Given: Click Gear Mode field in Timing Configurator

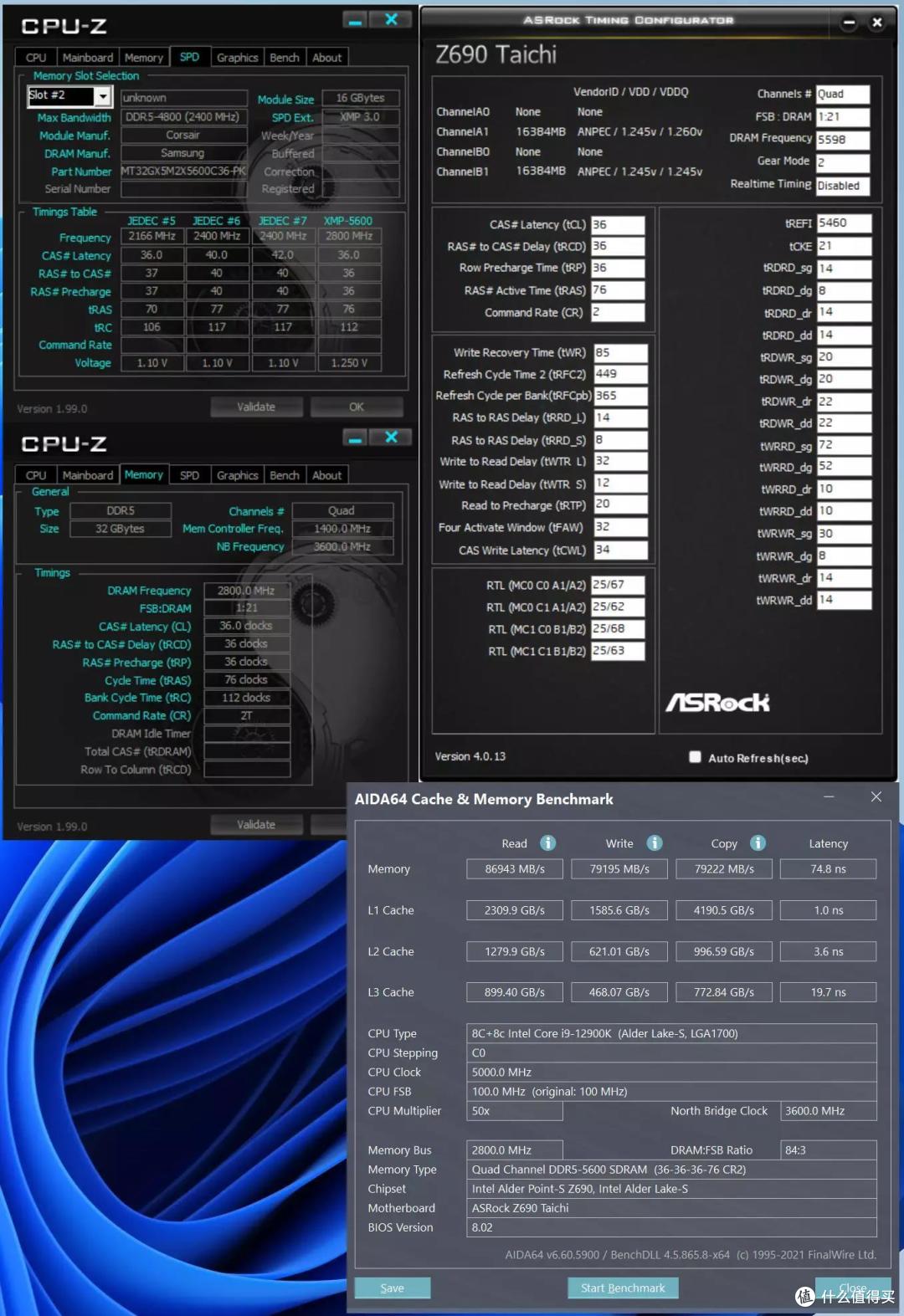Looking at the screenshot, I should point(843,162).
